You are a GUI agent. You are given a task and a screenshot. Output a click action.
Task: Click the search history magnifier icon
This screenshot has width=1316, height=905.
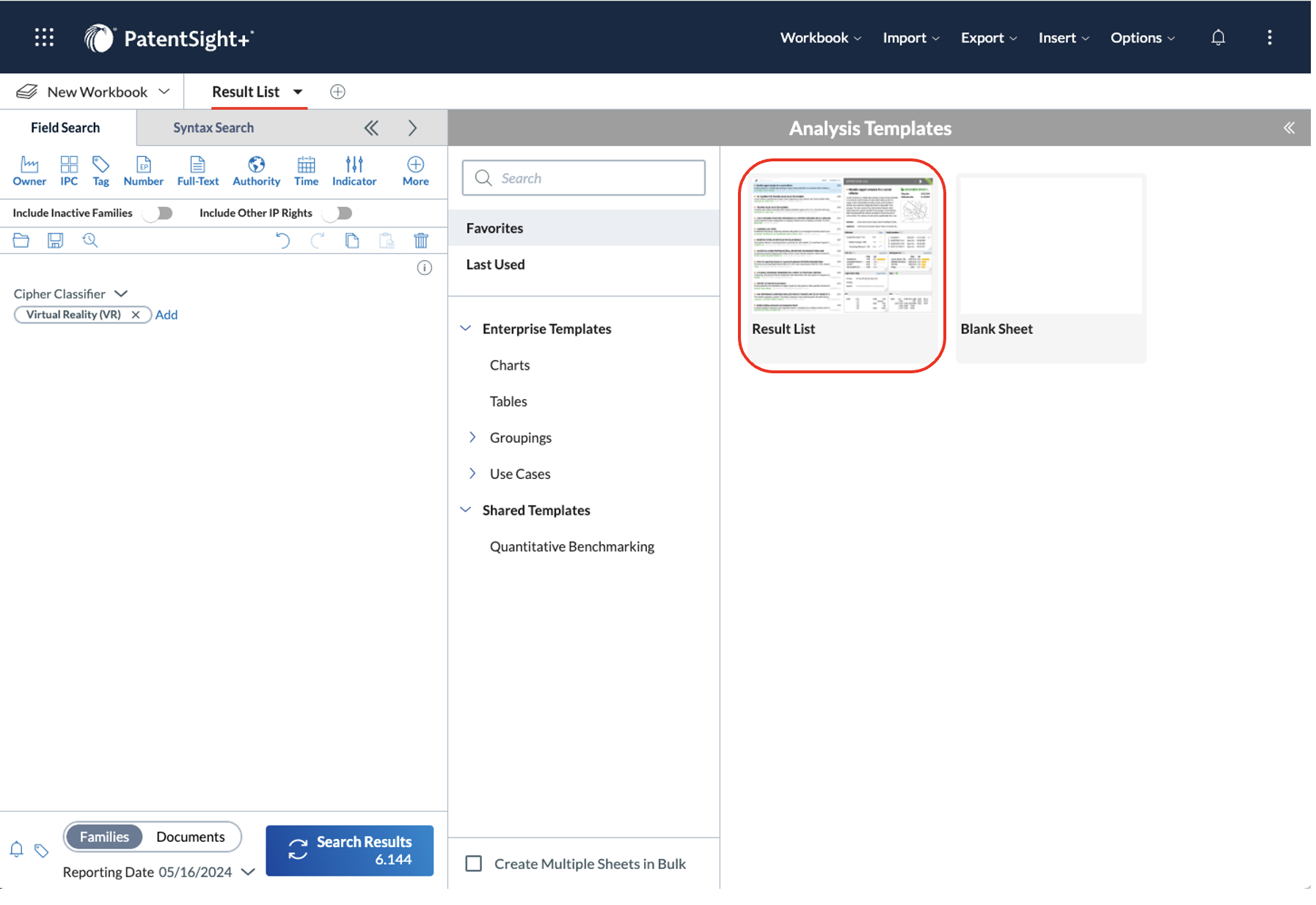[89, 240]
